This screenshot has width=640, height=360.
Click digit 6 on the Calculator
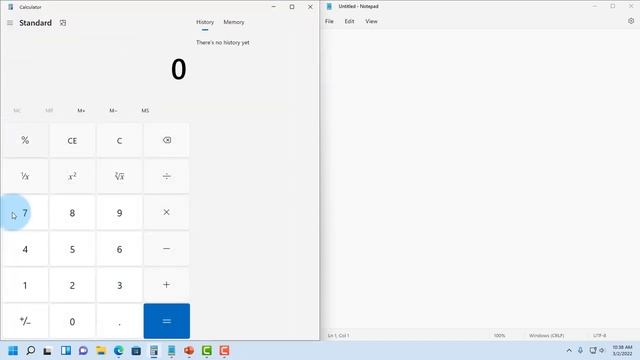(x=119, y=249)
